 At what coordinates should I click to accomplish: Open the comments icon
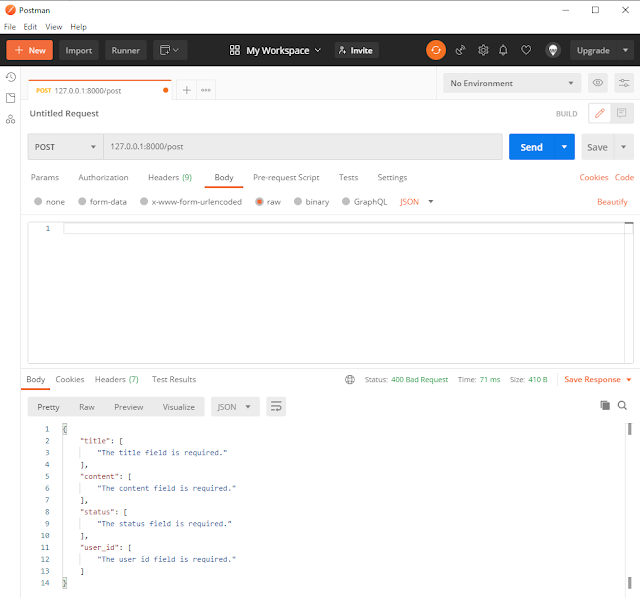[x=622, y=113]
